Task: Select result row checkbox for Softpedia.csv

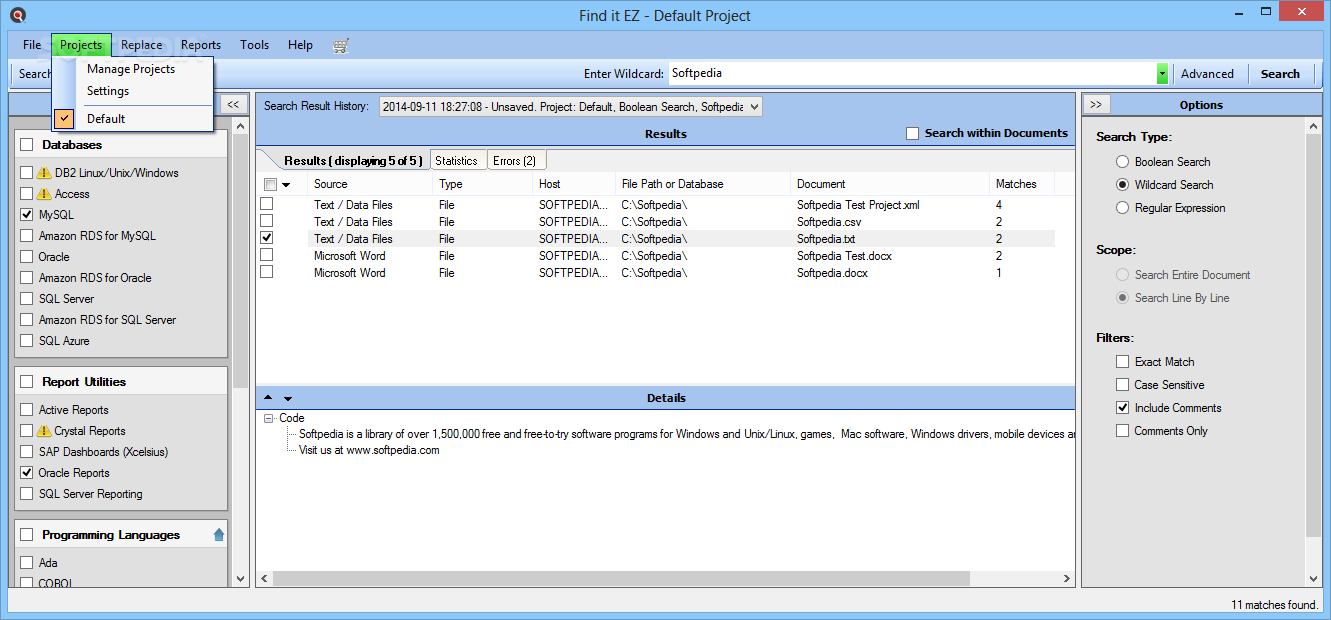Action: click(x=267, y=221)
